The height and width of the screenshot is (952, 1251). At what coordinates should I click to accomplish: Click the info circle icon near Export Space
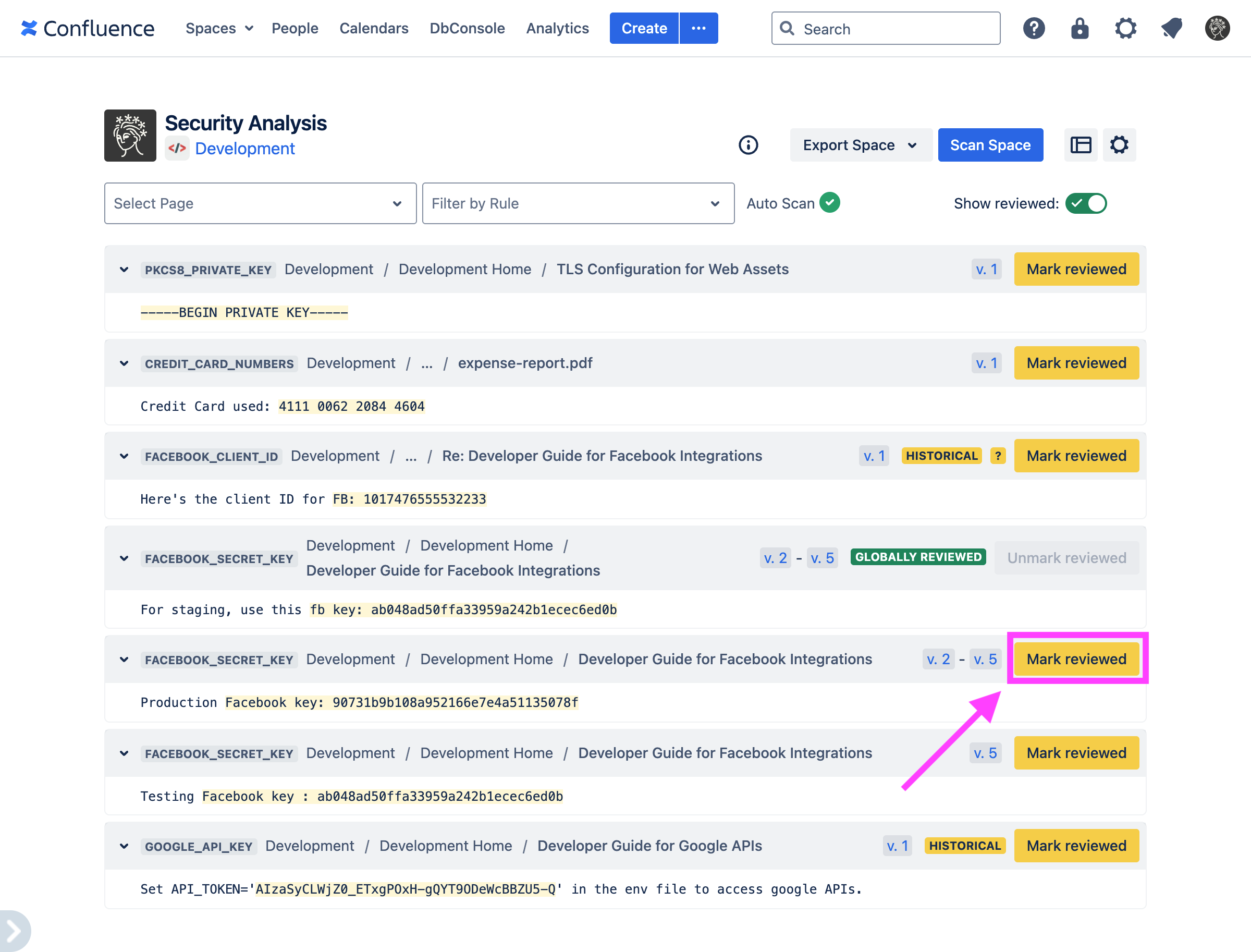pos(748,145)
